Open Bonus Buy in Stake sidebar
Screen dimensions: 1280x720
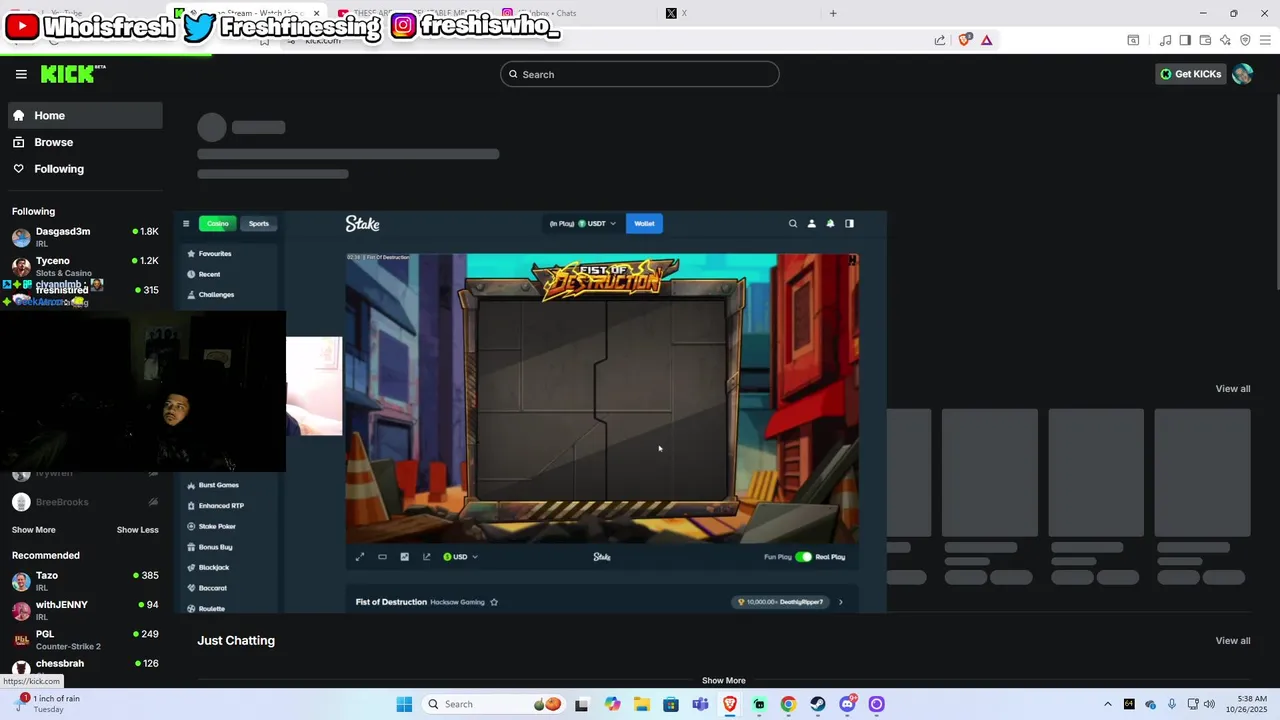pyautogui.click(x=215, y=547)
